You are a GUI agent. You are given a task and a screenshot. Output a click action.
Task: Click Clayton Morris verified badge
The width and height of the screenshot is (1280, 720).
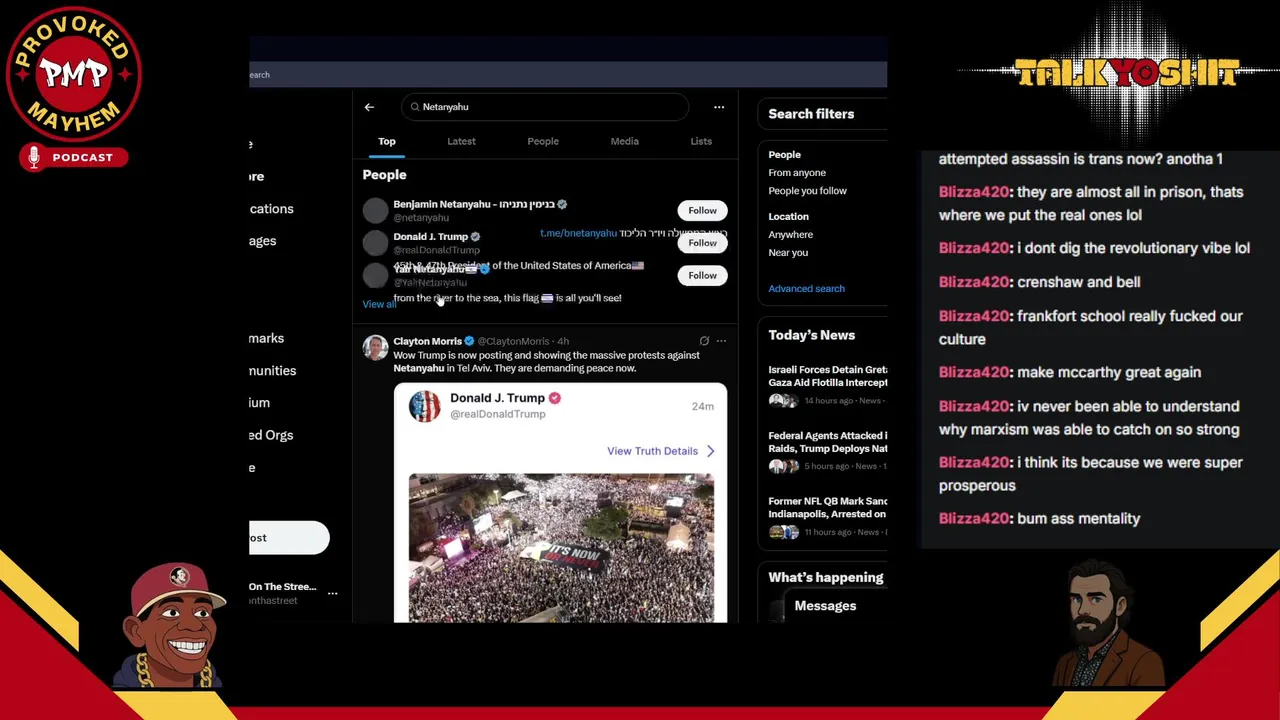pyautogui.click(x=469, y=341)
